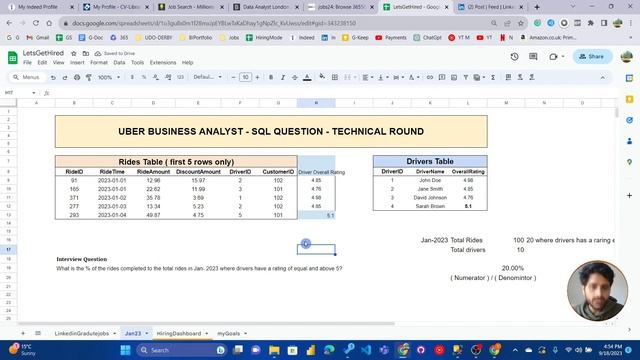Increase font size with the plus button

(x=257, y=77)
